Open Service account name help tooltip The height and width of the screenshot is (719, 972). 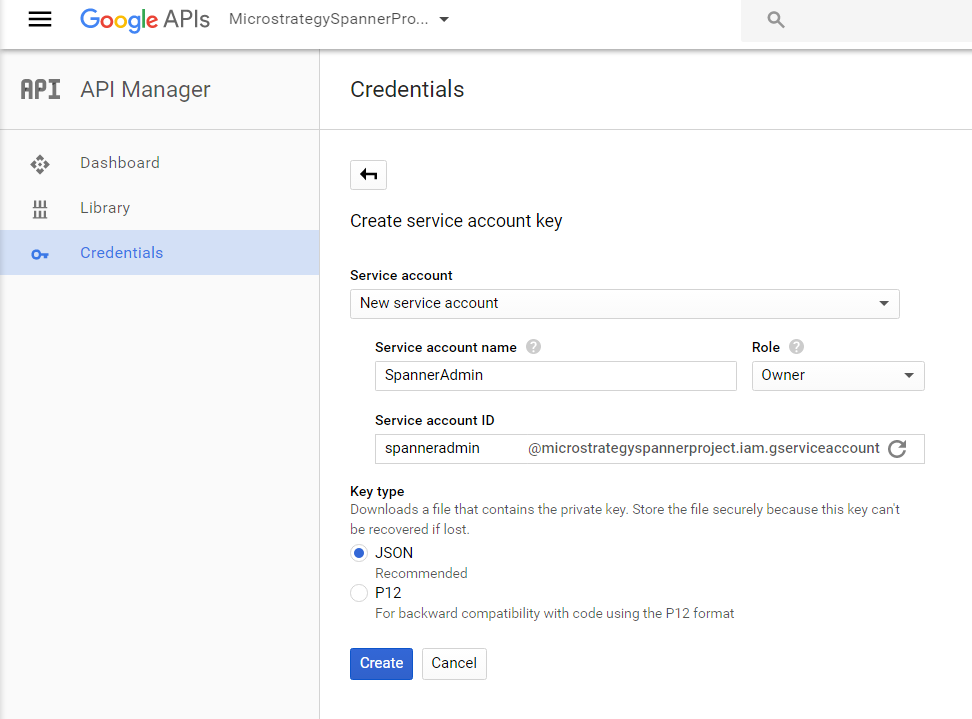[533, 347]
